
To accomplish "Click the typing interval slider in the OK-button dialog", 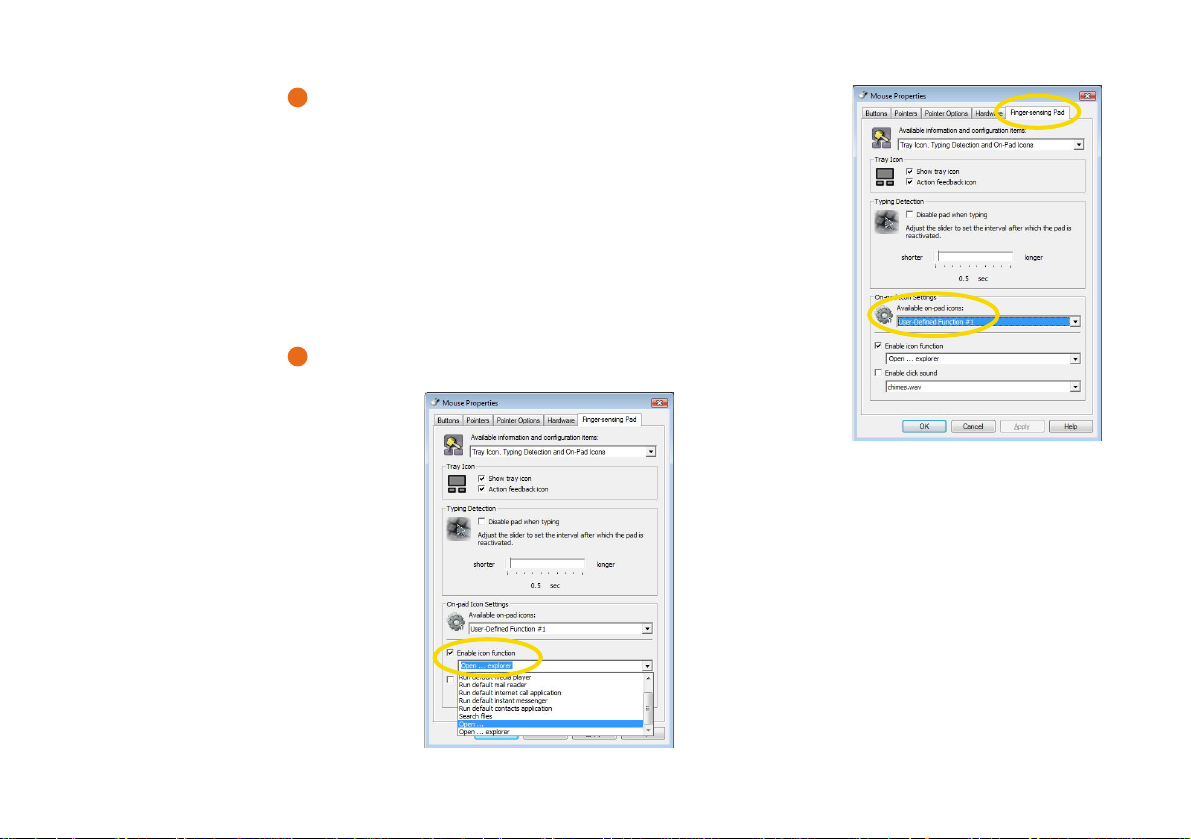I will click(973, 258).
